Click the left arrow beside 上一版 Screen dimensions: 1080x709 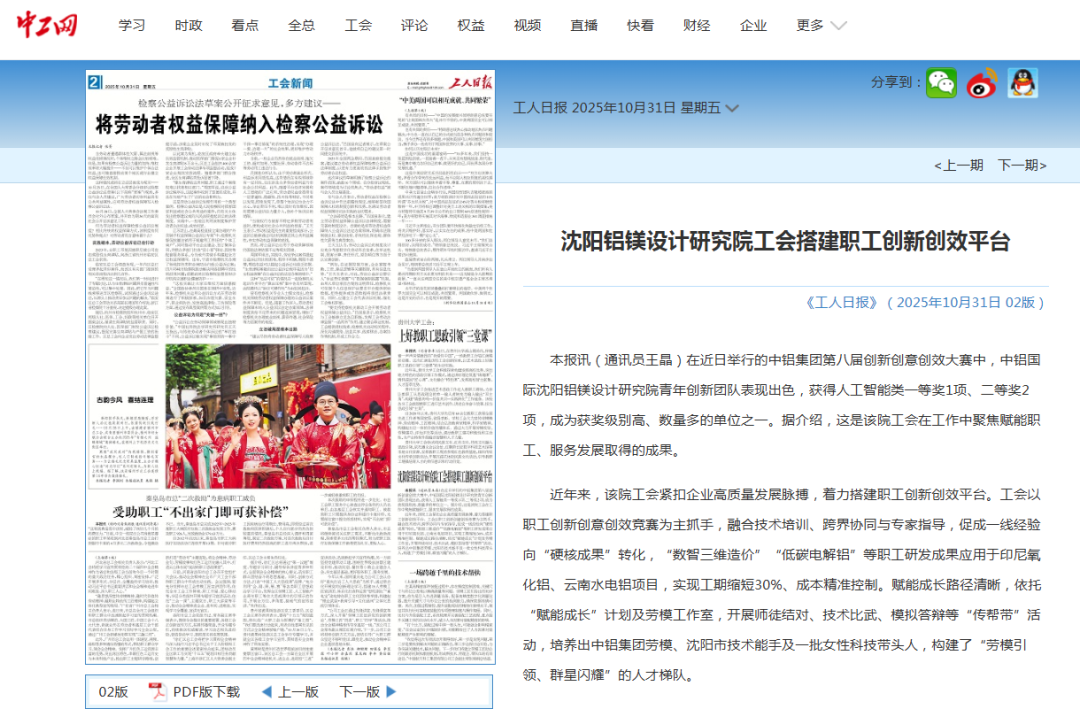267,692
